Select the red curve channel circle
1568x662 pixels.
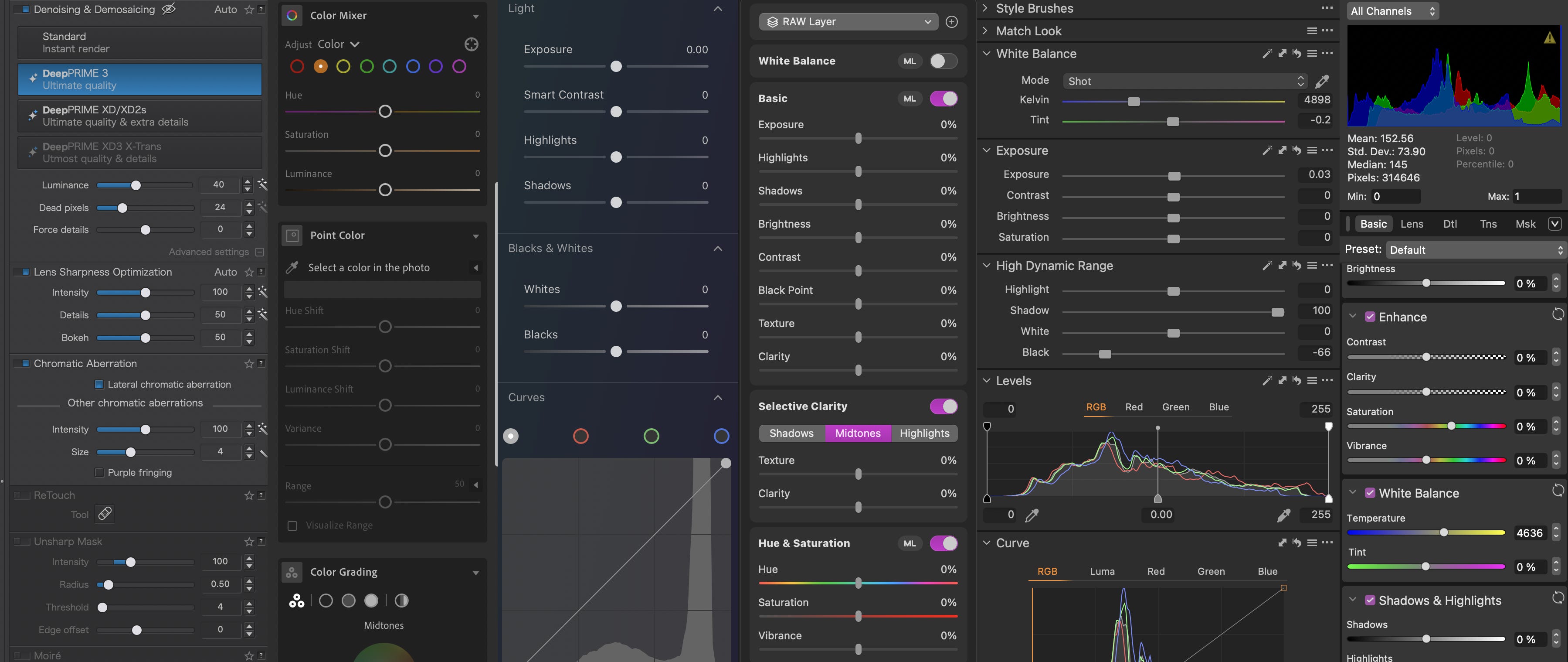pos(580,436)
